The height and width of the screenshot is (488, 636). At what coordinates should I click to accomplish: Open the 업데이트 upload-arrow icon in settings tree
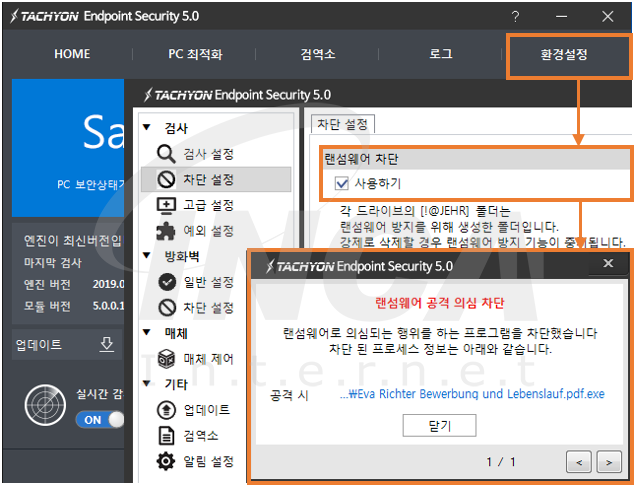[x=166, y=410]
